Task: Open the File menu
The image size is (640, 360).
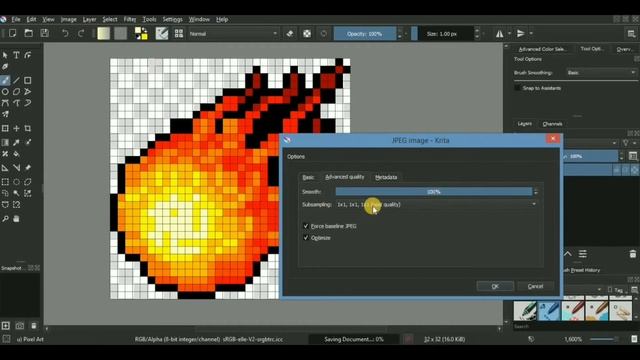Action: (x=16, y=19)
